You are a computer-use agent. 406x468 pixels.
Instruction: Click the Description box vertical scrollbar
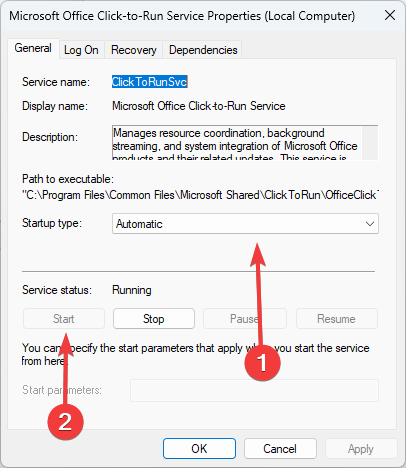tap(370, 143)
